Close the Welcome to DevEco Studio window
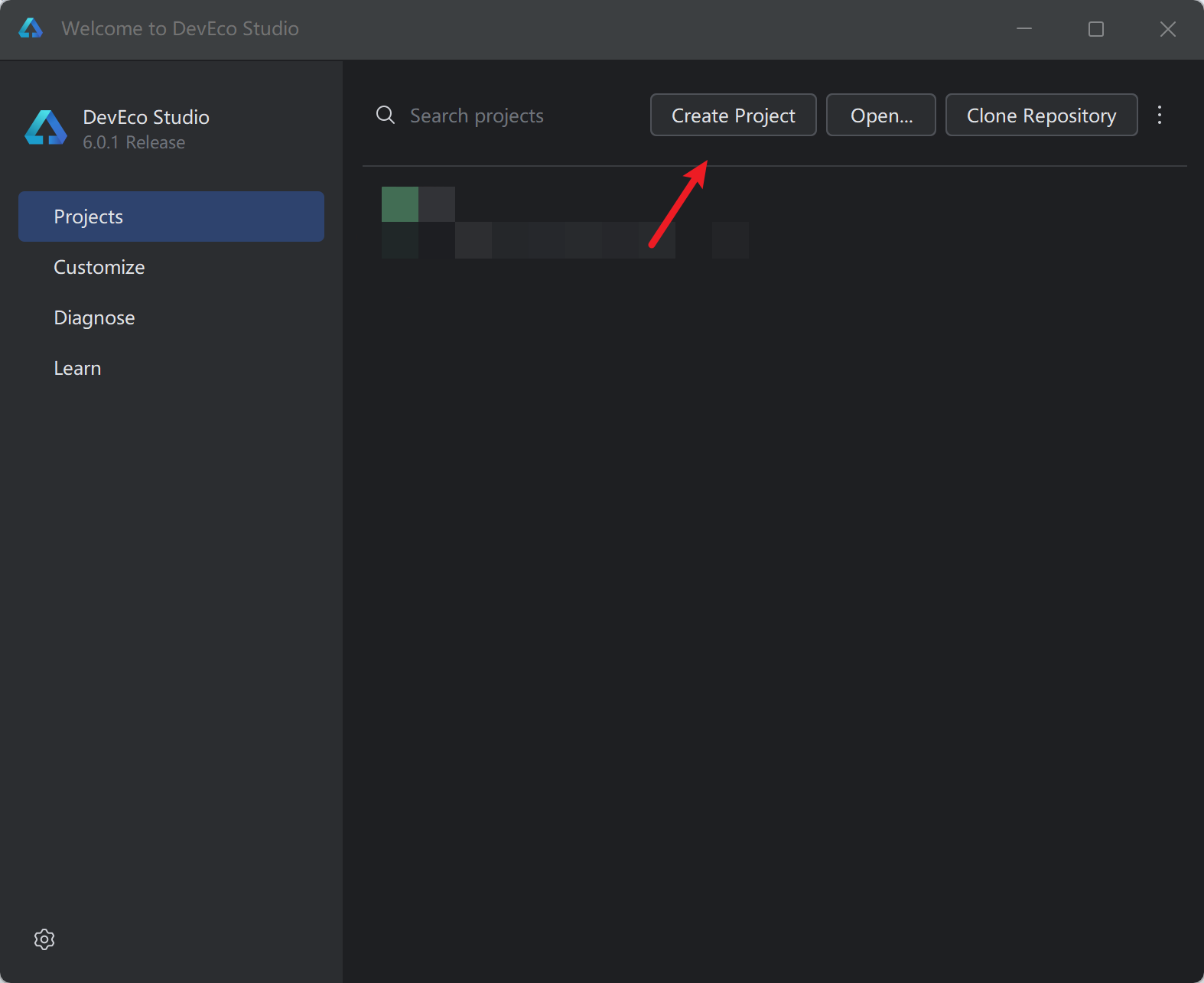The height and width of the screenshot is (983, 1204). [x=1168, y=29]
